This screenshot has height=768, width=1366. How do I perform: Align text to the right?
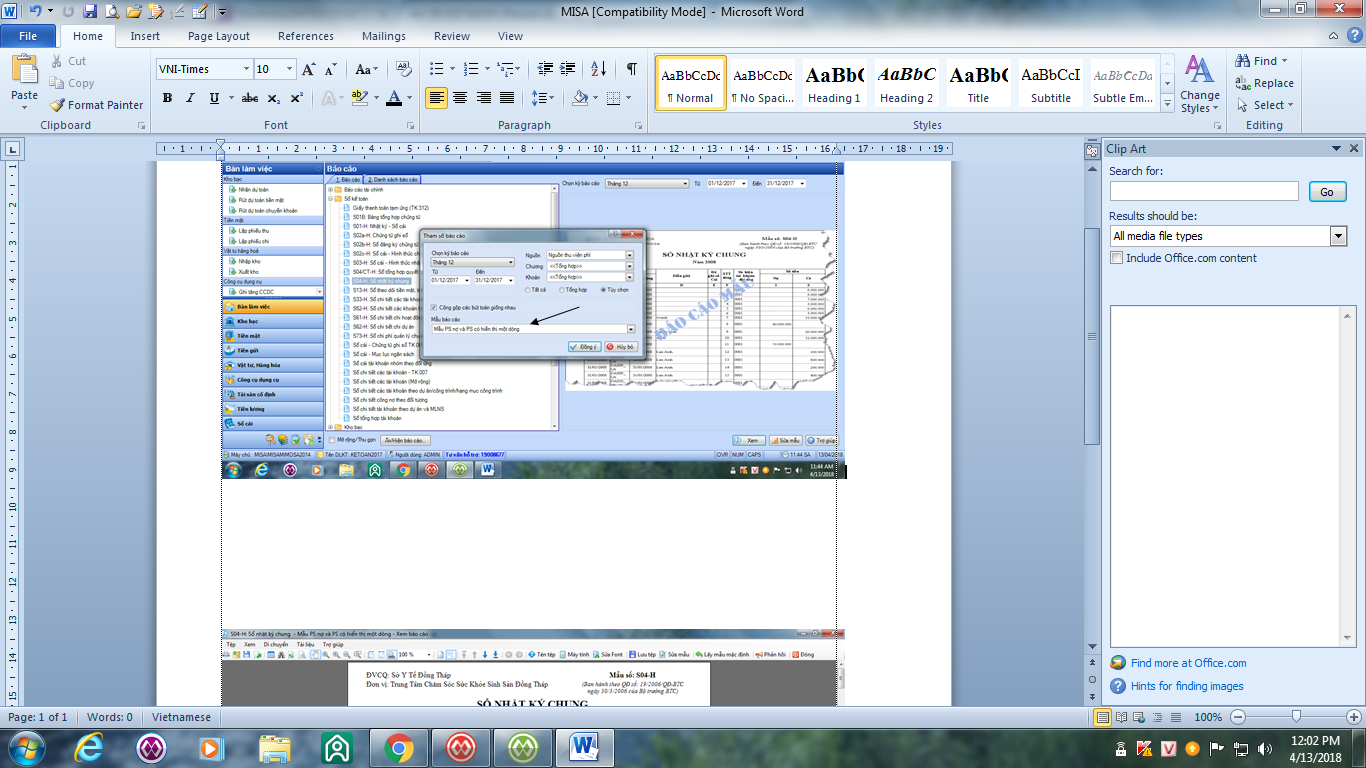point(484,98)
